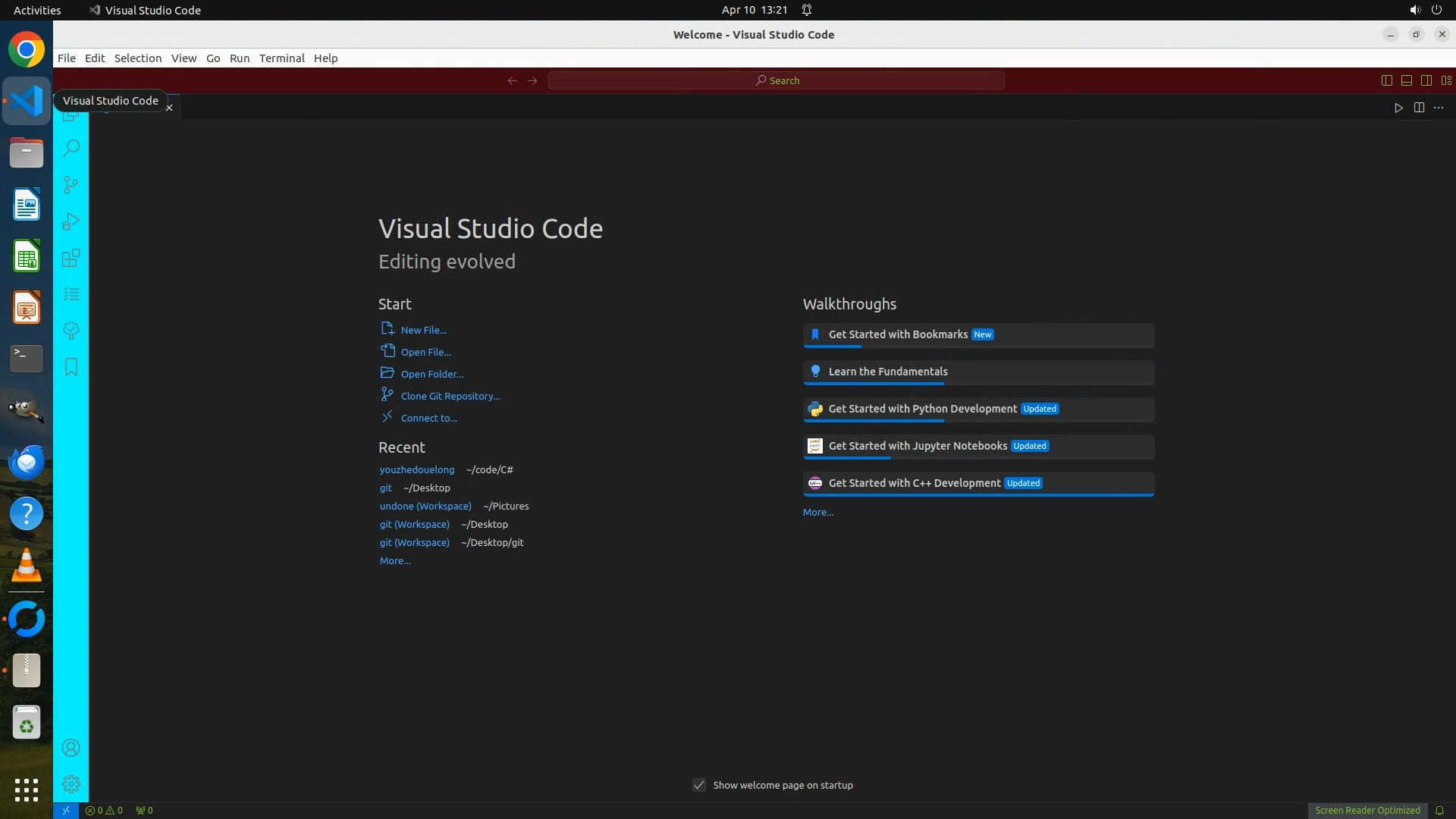Toggle the bottom panel layout icon
The height and width of the screenshot is (819, 1456).
[x=1407, y=80]
